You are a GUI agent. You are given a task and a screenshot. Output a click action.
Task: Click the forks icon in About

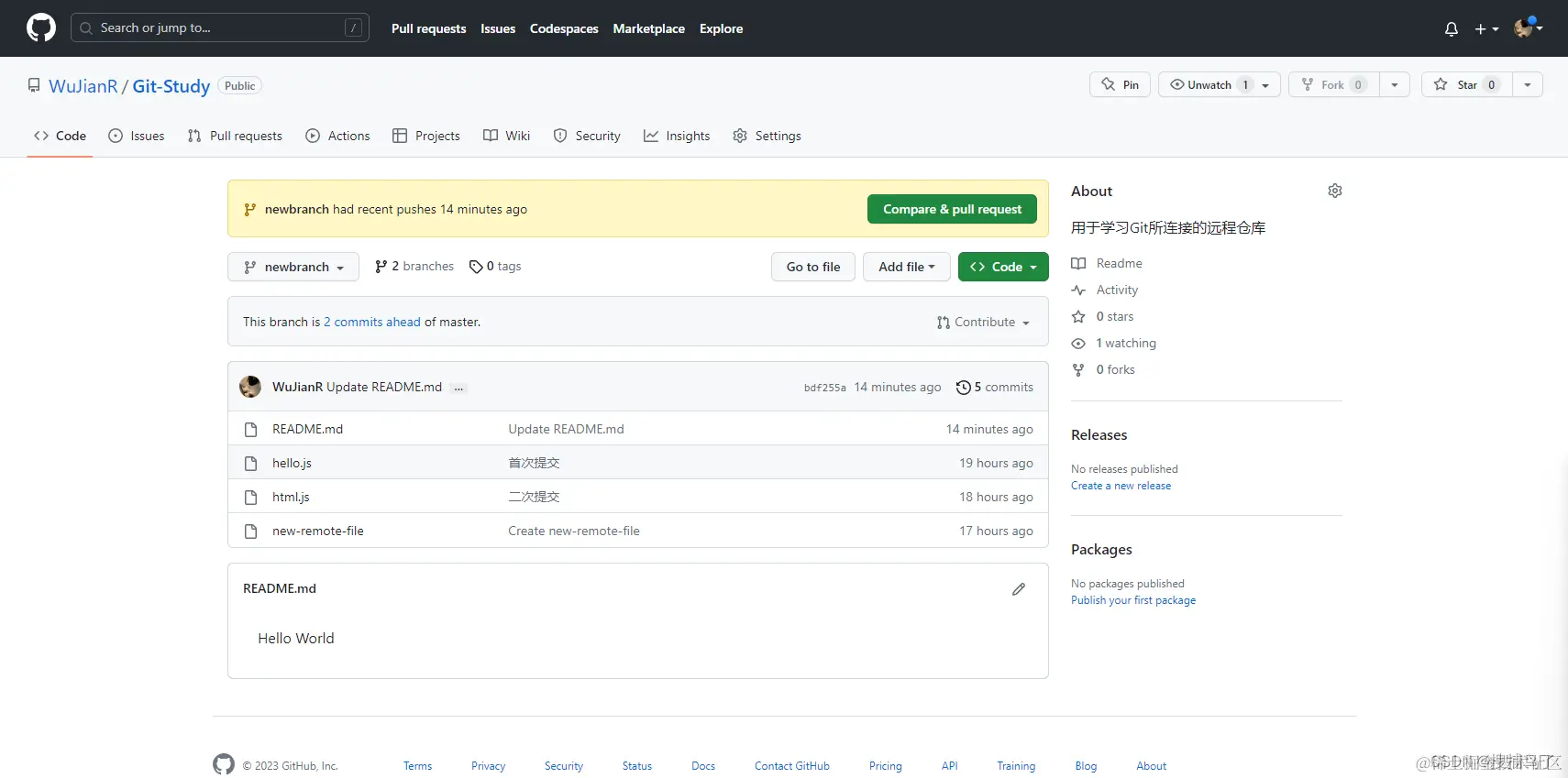1078,369
